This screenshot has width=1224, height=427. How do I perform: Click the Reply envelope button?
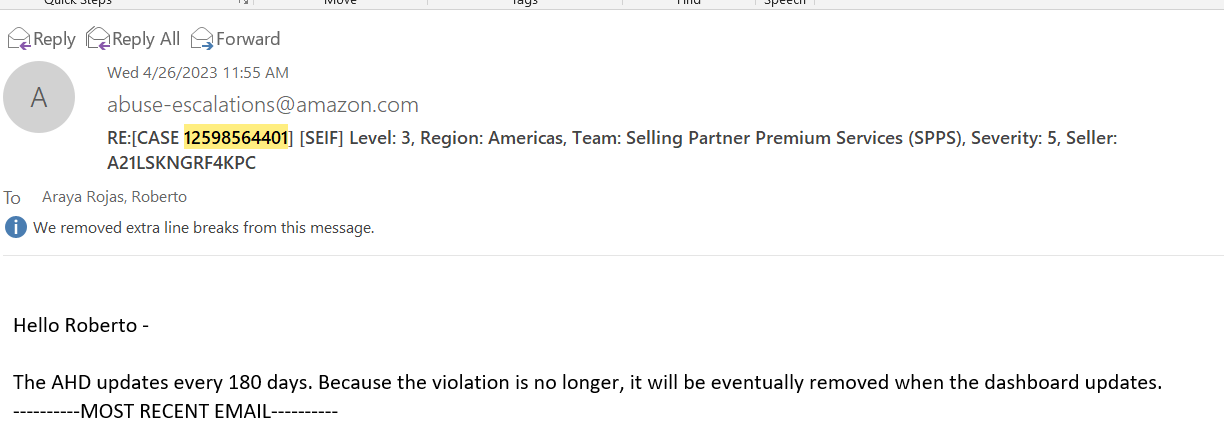coord(42,39)
